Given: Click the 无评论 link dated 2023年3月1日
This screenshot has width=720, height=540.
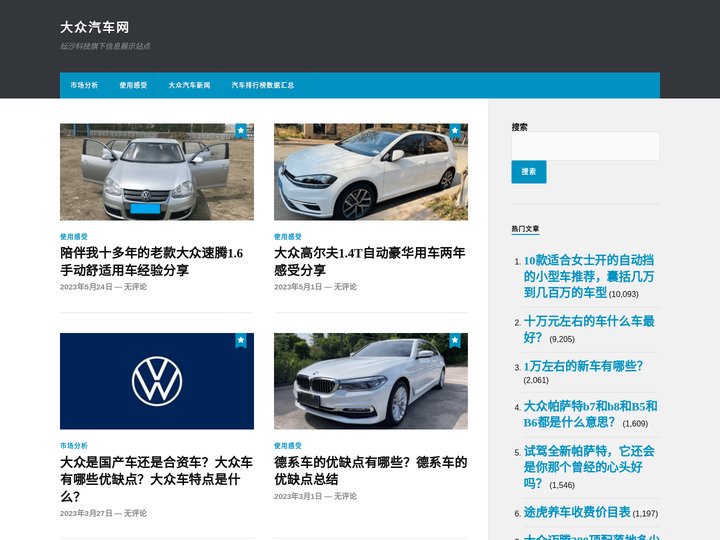Looking at the screenshot, I should click(345, 496).
